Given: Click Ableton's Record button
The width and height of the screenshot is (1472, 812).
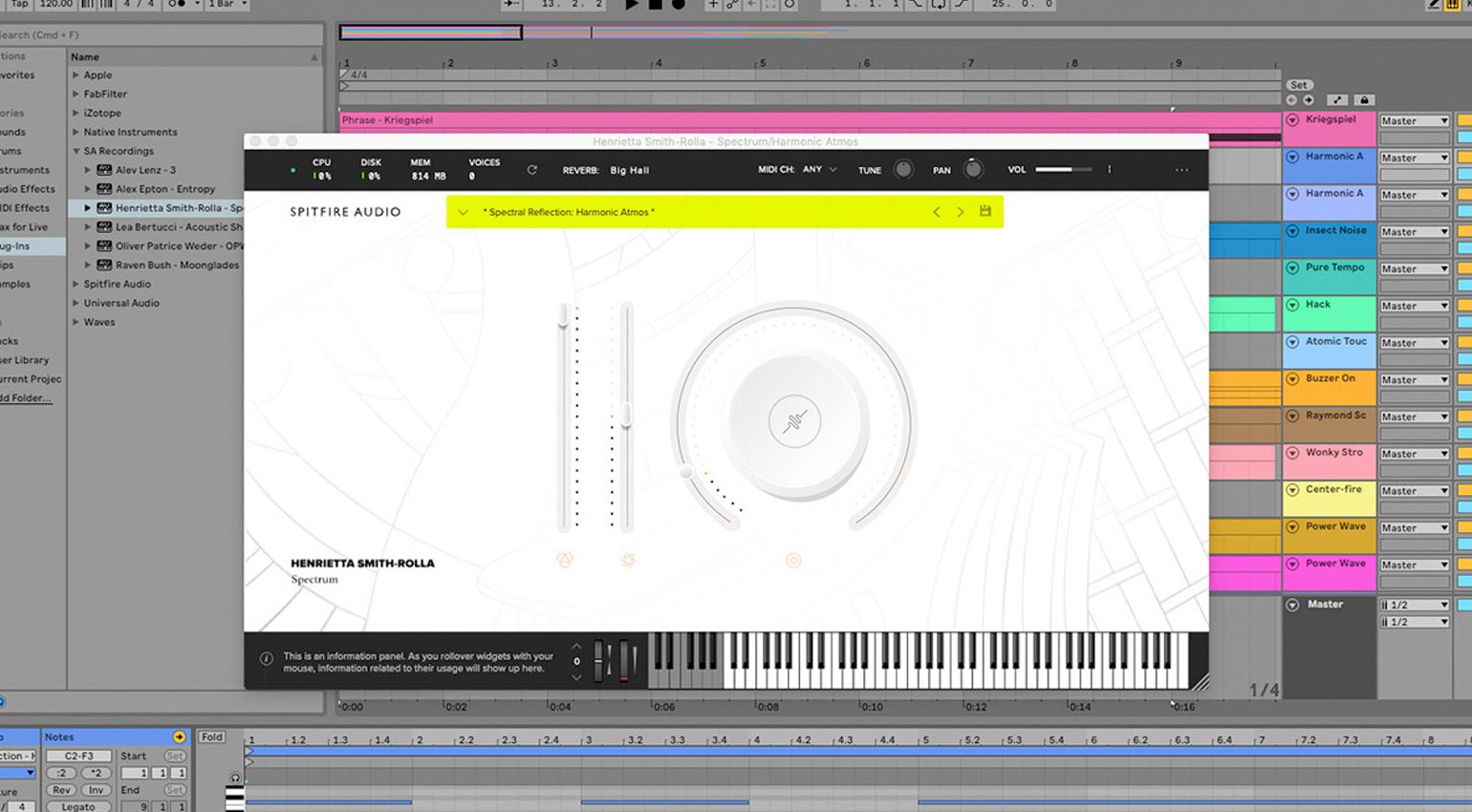Looking at the screenshot, I should [678, 4].
